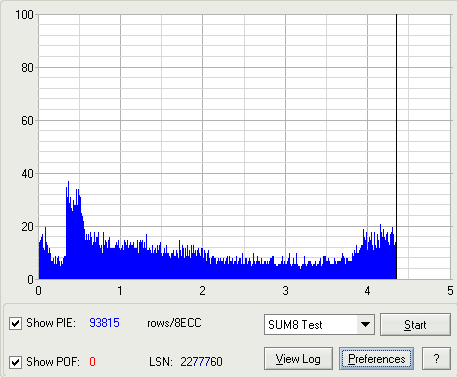The height and width of the screenshot is (378, 457).
Task: Click the LSN label text
Action: click(x=161, y=362)
